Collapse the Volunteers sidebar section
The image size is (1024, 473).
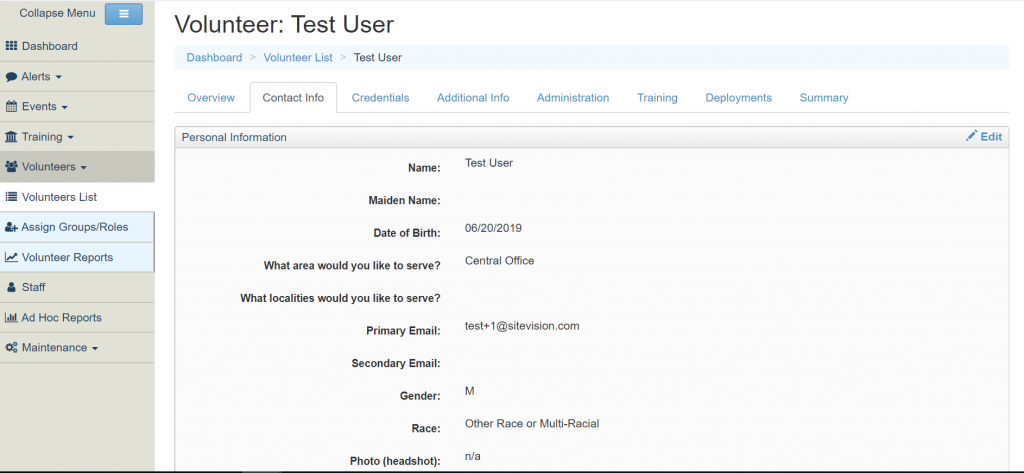[x=54, y=167]
